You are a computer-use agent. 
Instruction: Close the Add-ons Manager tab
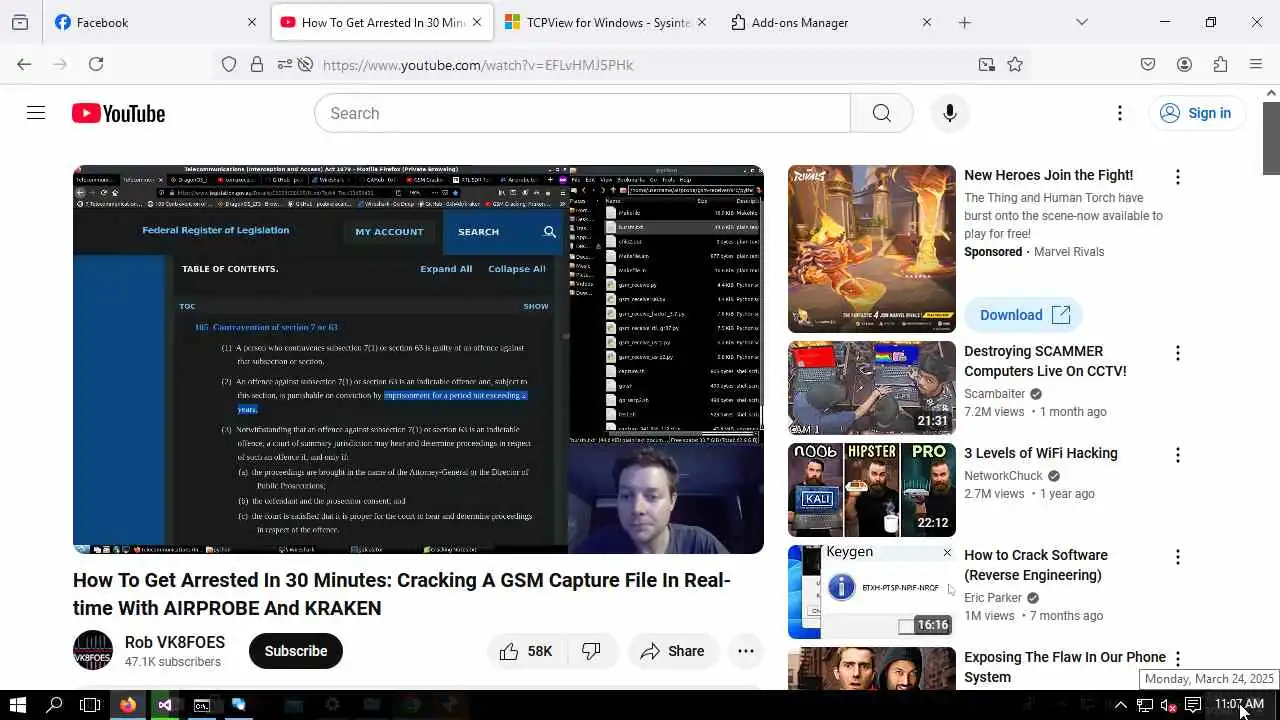coord(926,22)
